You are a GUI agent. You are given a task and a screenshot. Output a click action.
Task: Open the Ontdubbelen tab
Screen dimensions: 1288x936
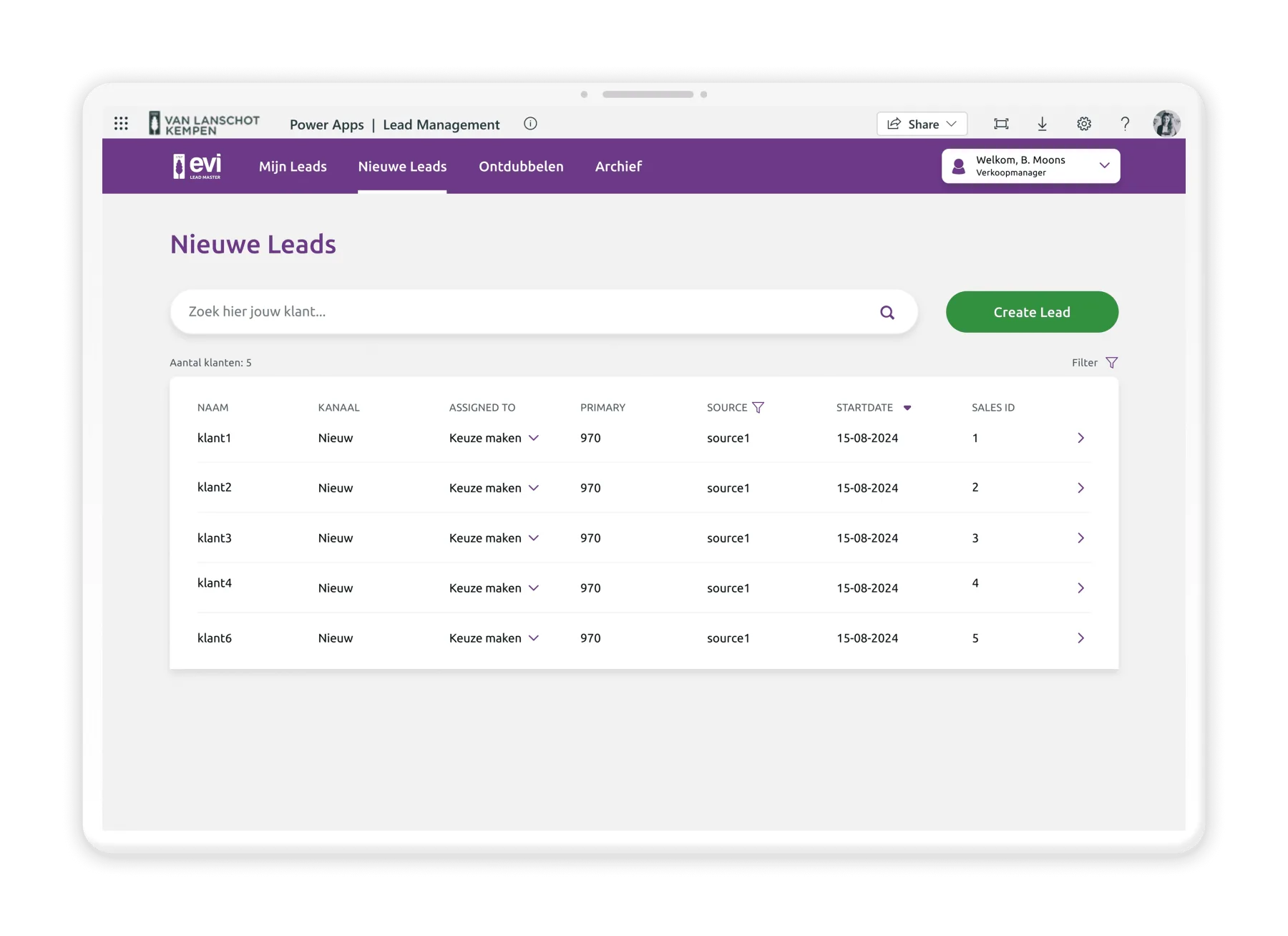(x=521, y=166)
